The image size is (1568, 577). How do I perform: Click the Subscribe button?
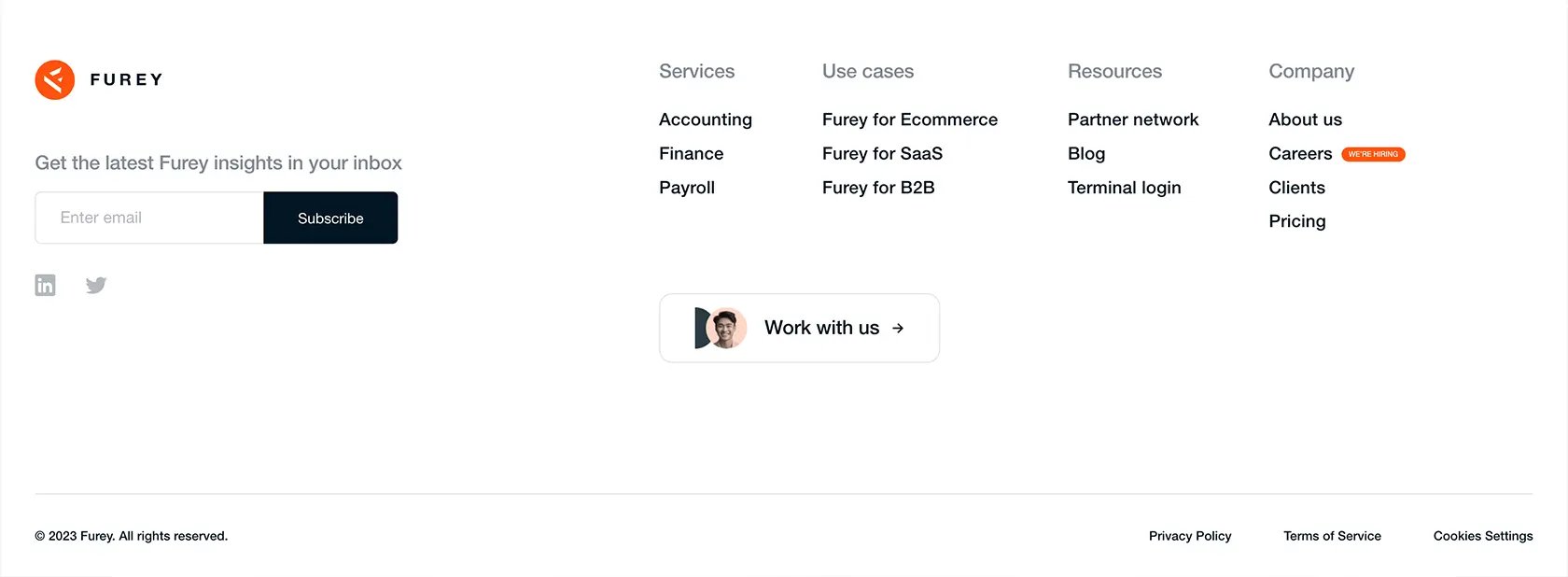(330, 218)
